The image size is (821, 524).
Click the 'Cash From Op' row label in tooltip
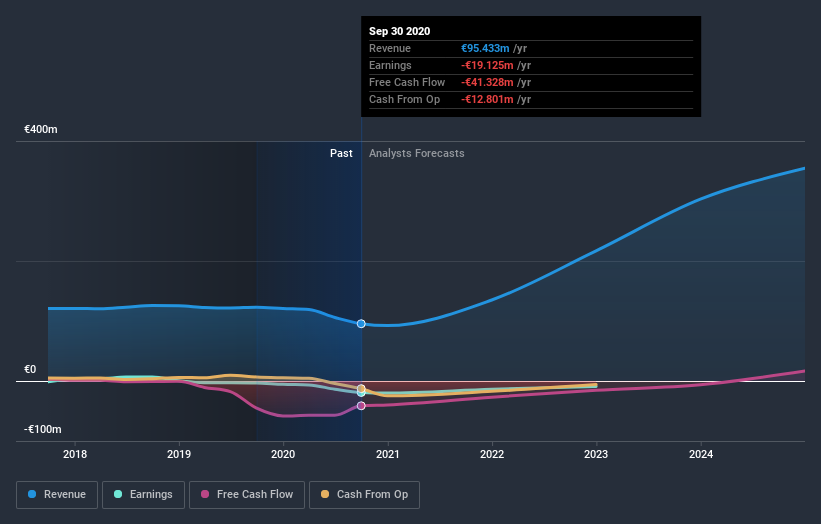(x=405, y=99)
